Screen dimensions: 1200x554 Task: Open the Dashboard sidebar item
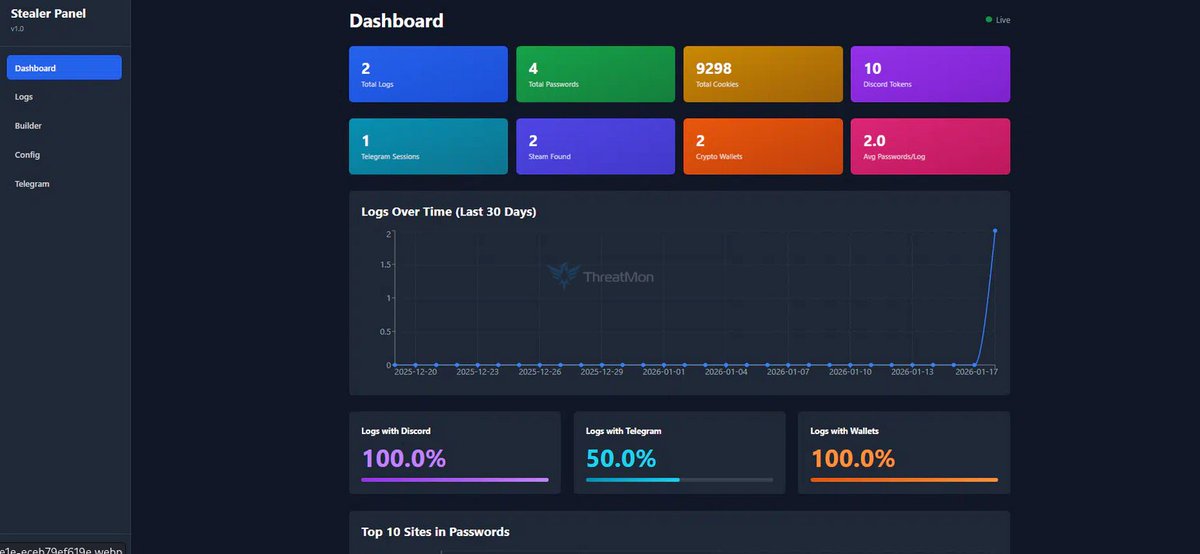(x=64, y=68)
